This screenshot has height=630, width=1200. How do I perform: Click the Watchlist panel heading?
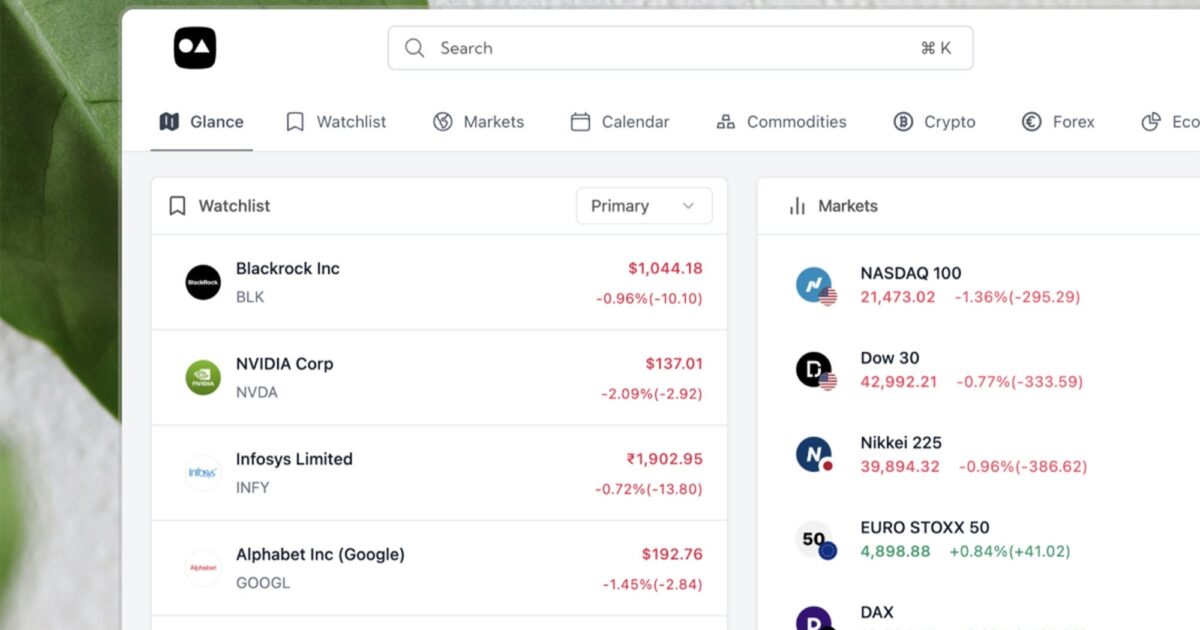(234, 206)
